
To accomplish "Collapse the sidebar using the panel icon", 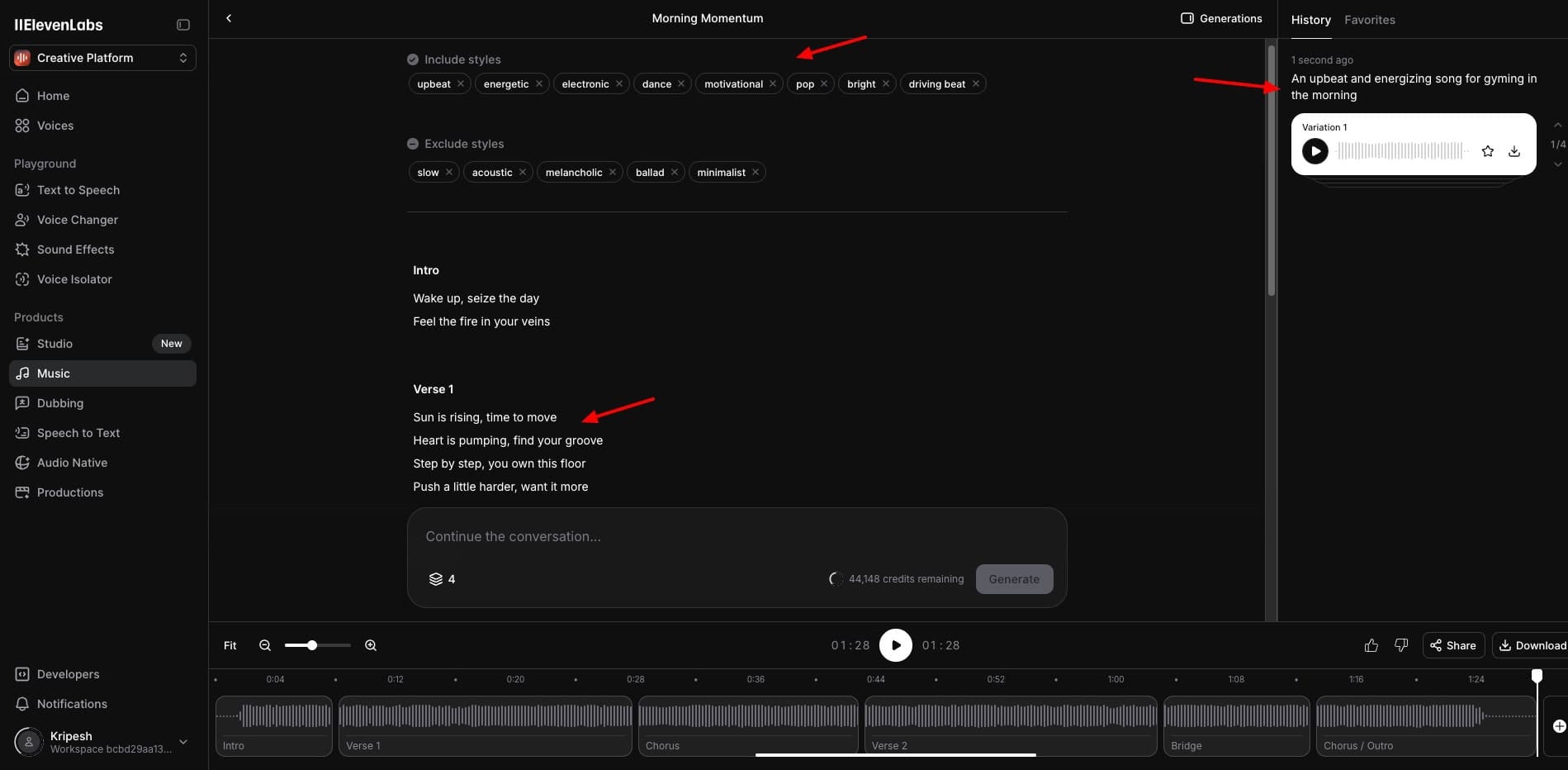I will [x=183, y=25].
